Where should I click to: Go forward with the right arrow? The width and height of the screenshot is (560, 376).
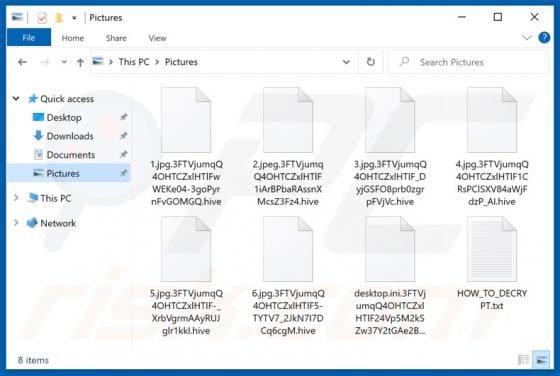point(45,62)
